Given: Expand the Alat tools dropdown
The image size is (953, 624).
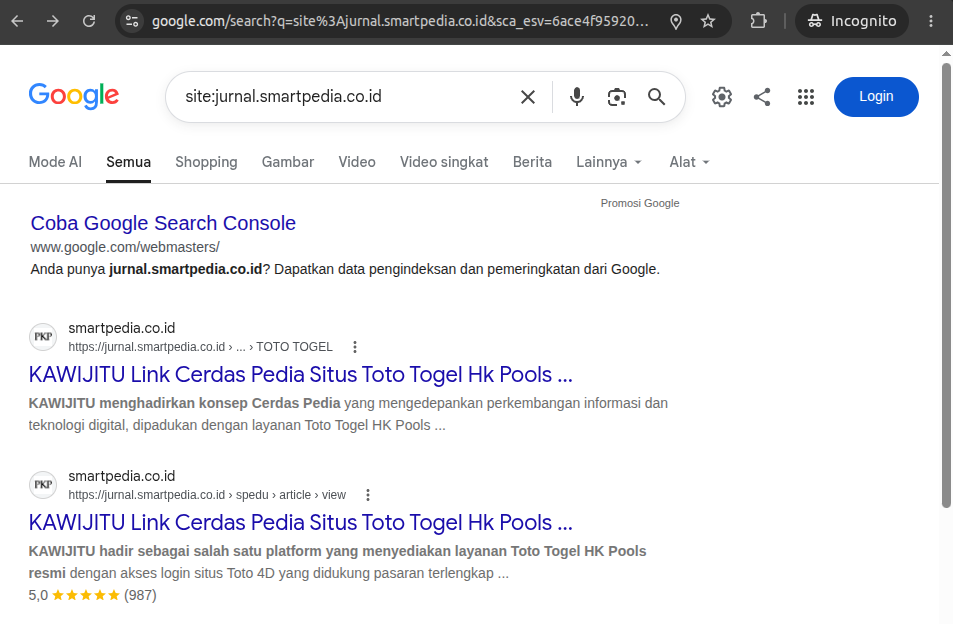Looking at the screenshot, I should (x=689, y=162).
